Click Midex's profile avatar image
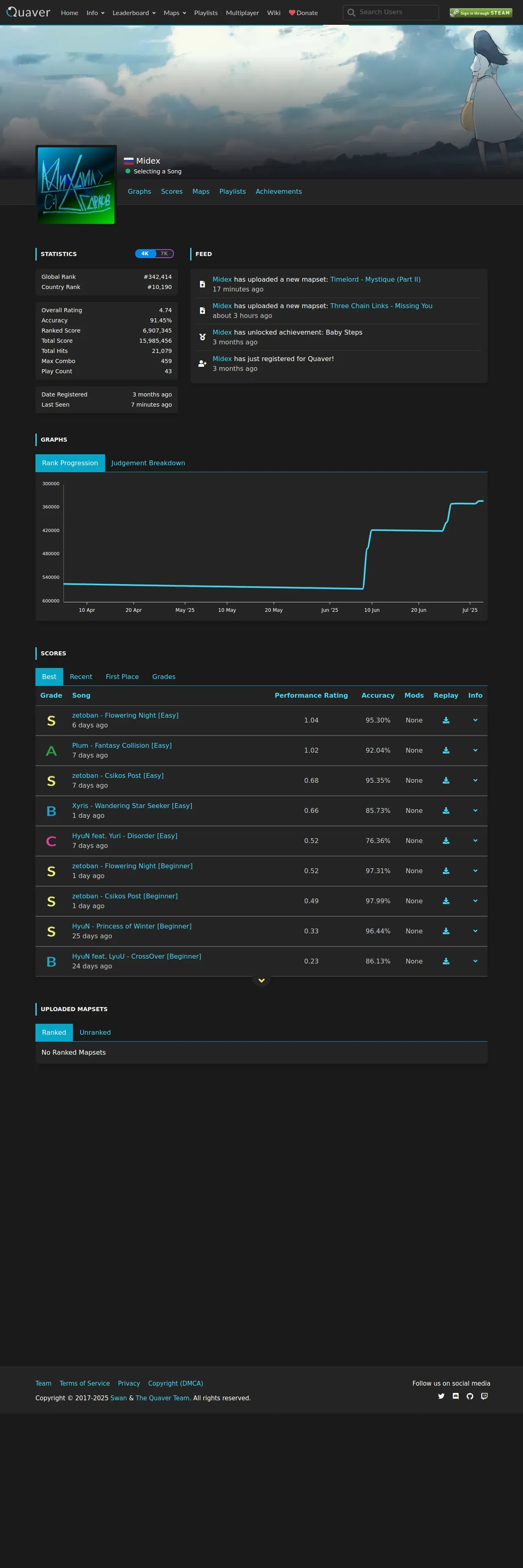Screen dimensions: 523x1568 coord(76,185)
